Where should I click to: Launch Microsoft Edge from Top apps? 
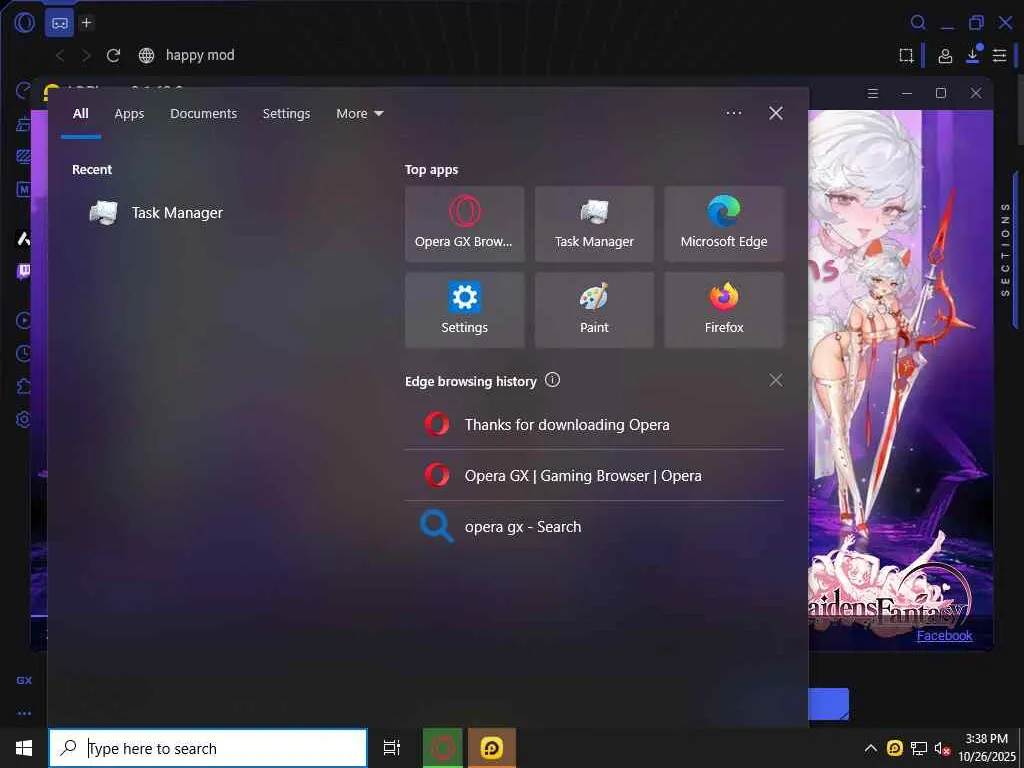(x=724, y=224)
